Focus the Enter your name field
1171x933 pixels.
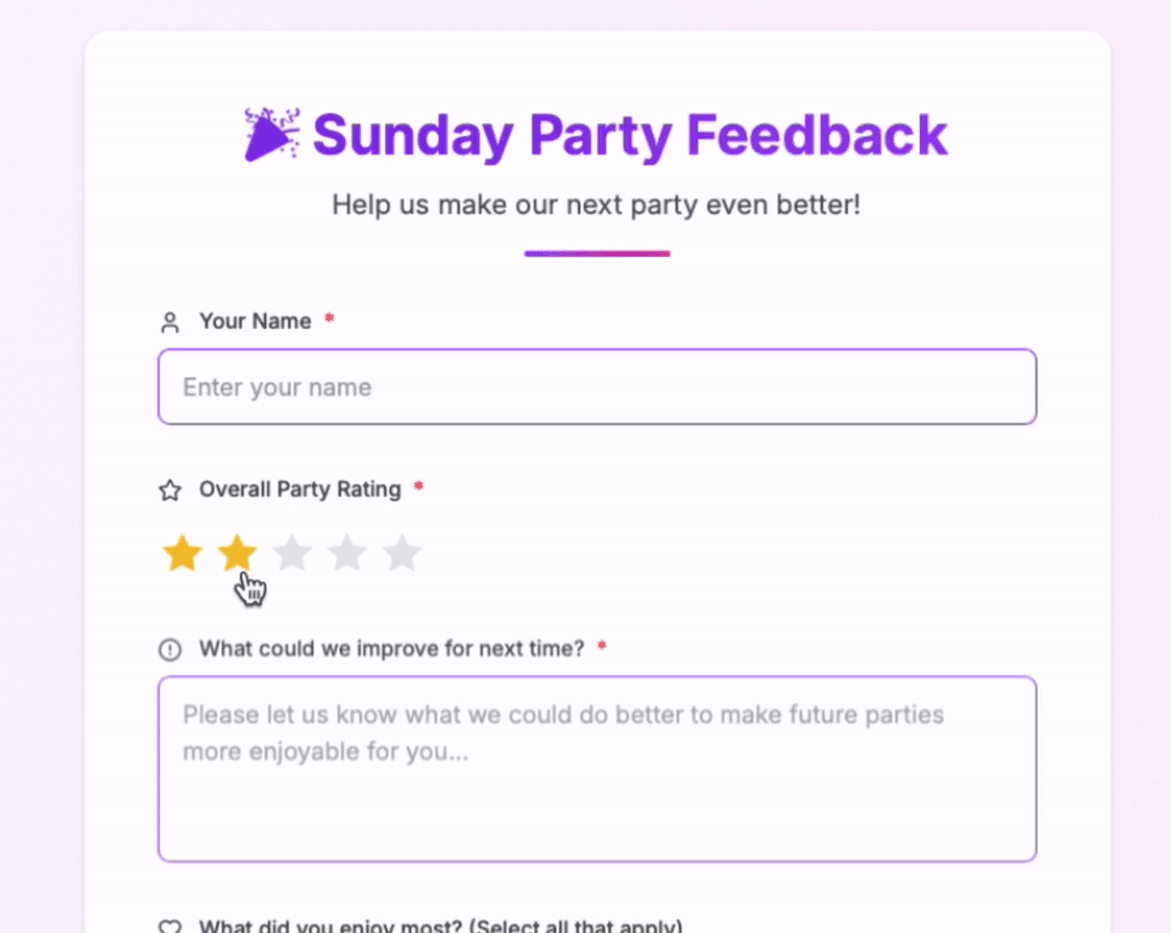click(x=597, y=387)
